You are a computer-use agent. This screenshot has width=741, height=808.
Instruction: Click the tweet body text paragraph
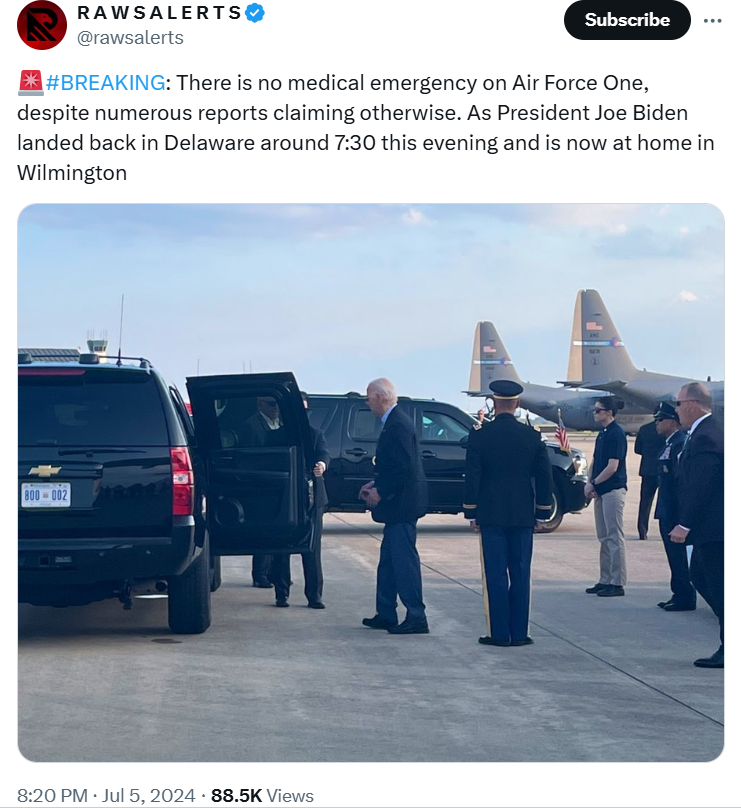click(365, 128)
